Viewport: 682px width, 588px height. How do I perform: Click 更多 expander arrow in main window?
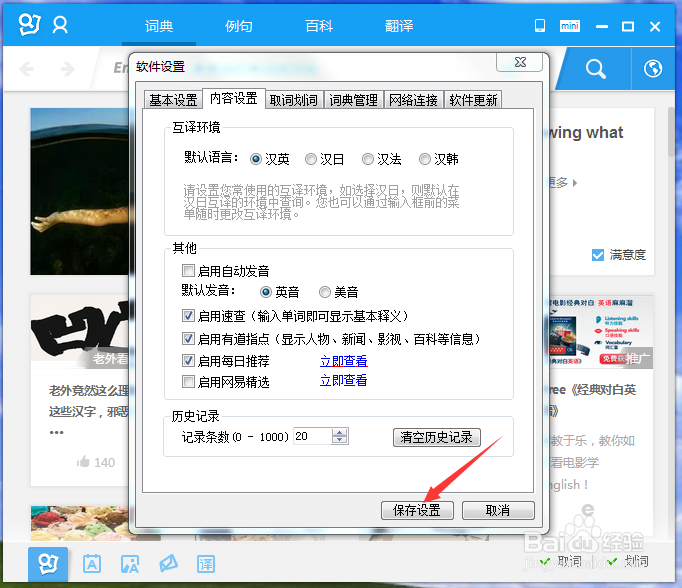tap(575, 183)
